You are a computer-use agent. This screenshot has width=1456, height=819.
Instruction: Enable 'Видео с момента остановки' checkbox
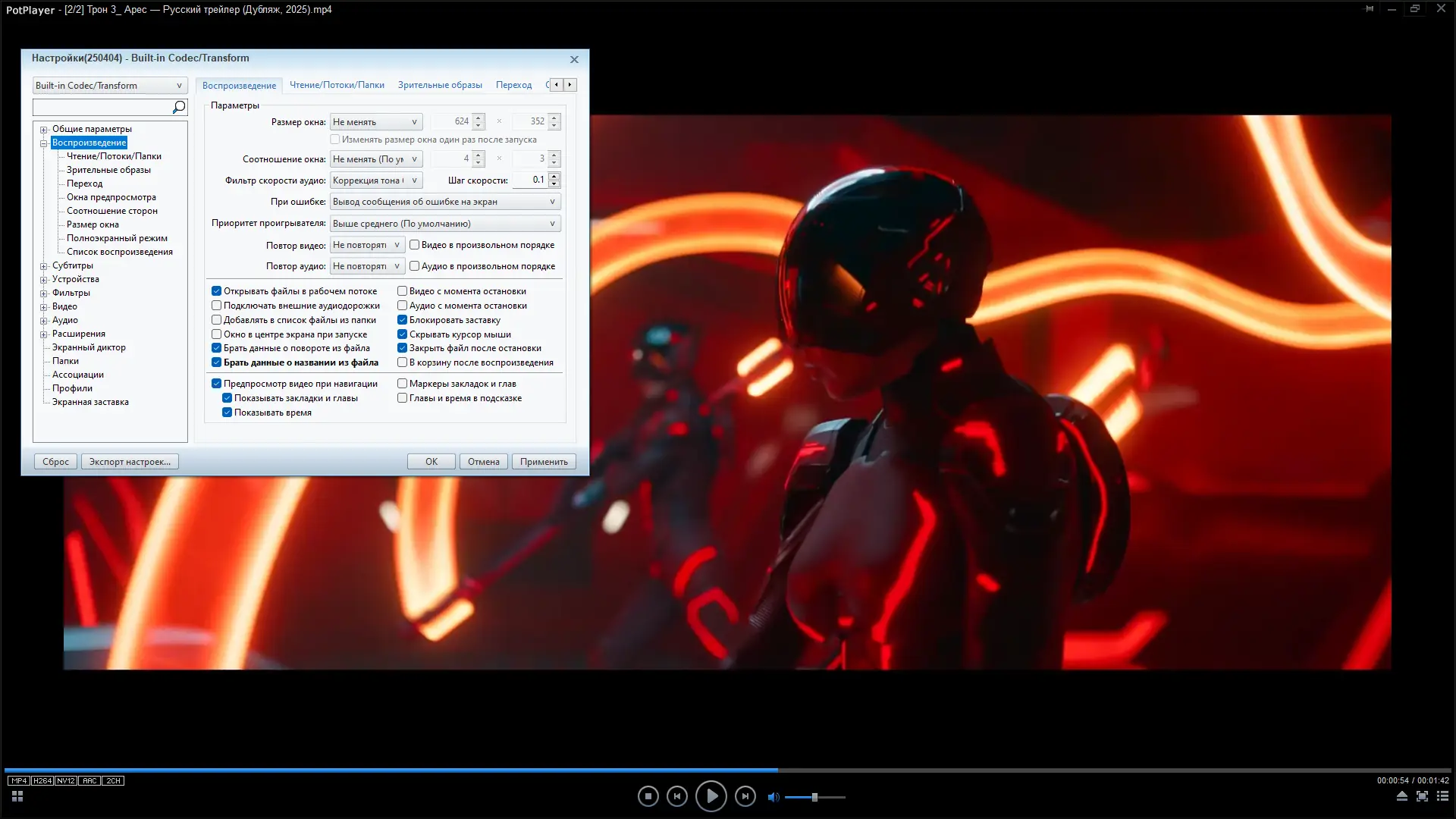point(403,291)
